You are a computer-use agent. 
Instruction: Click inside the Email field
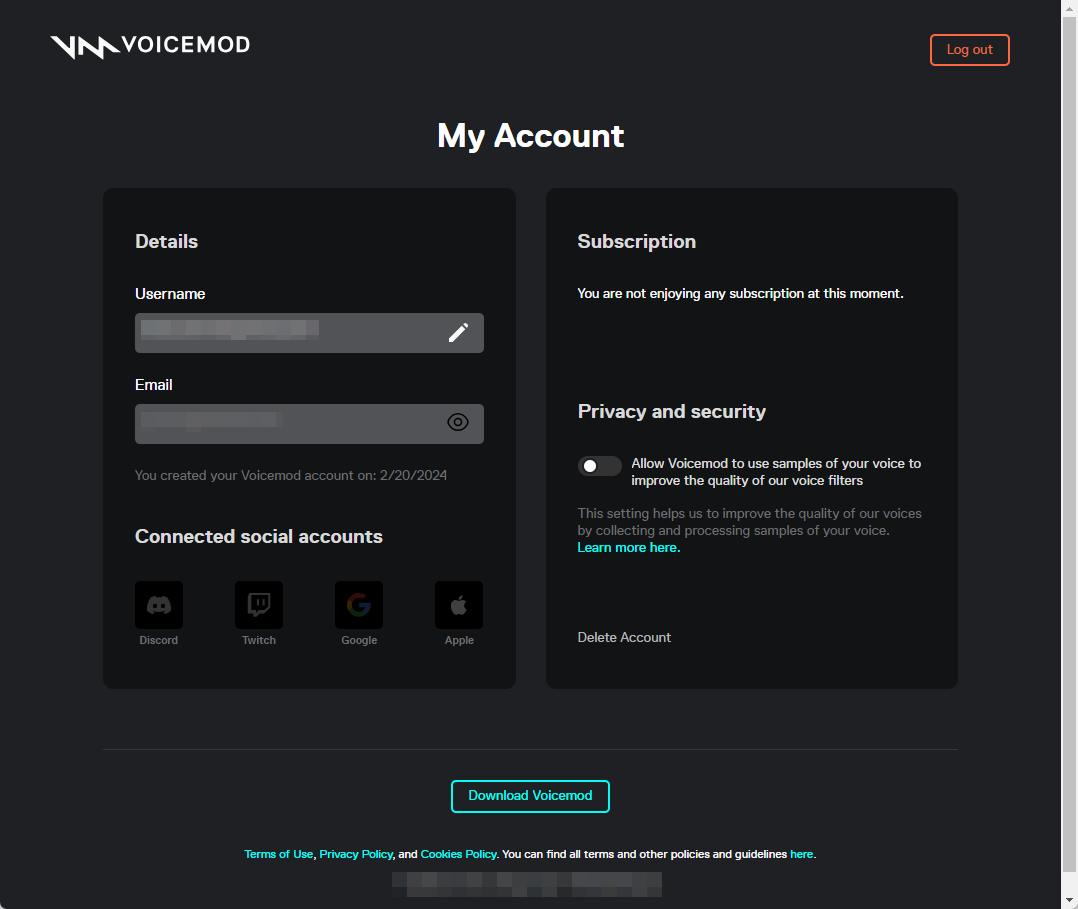pyautogui.click(x=309, y=424)
